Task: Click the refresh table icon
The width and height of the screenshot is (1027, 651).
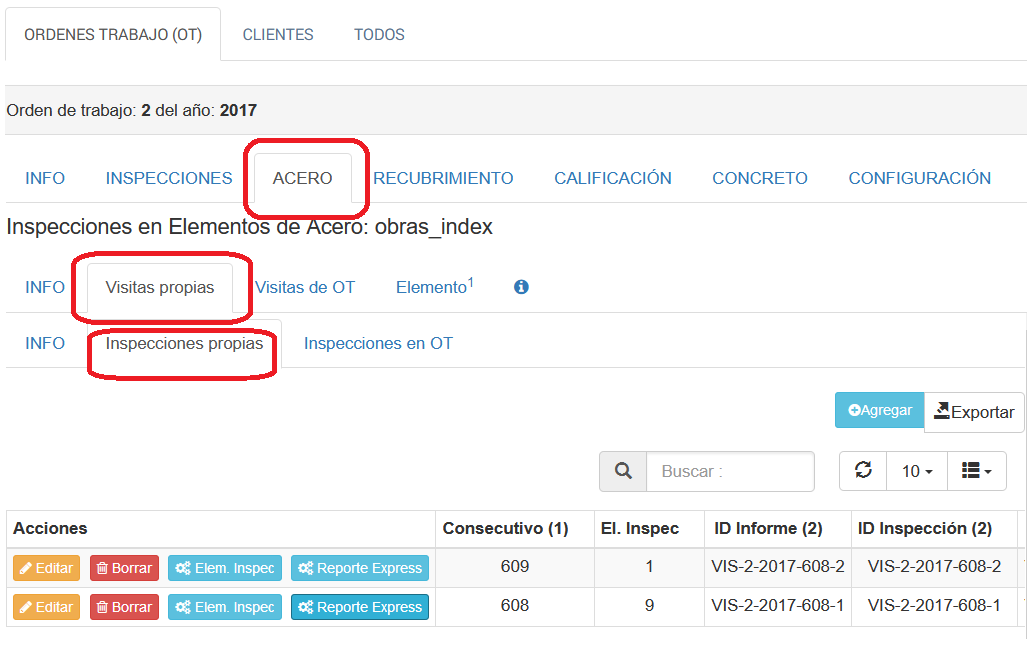Action: tap(863, 471)
